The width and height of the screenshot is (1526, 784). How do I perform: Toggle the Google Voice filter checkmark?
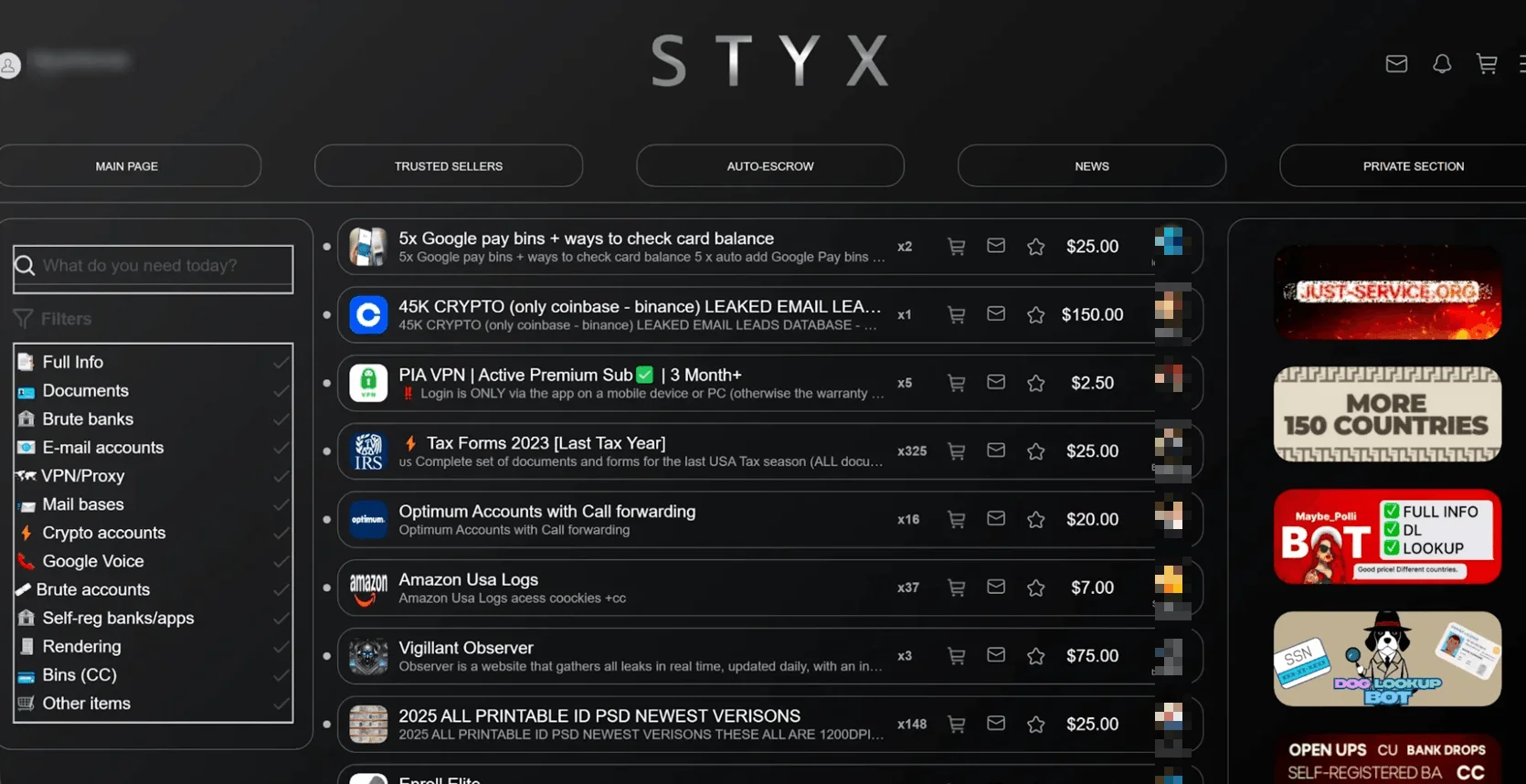[x=281, y=561]
